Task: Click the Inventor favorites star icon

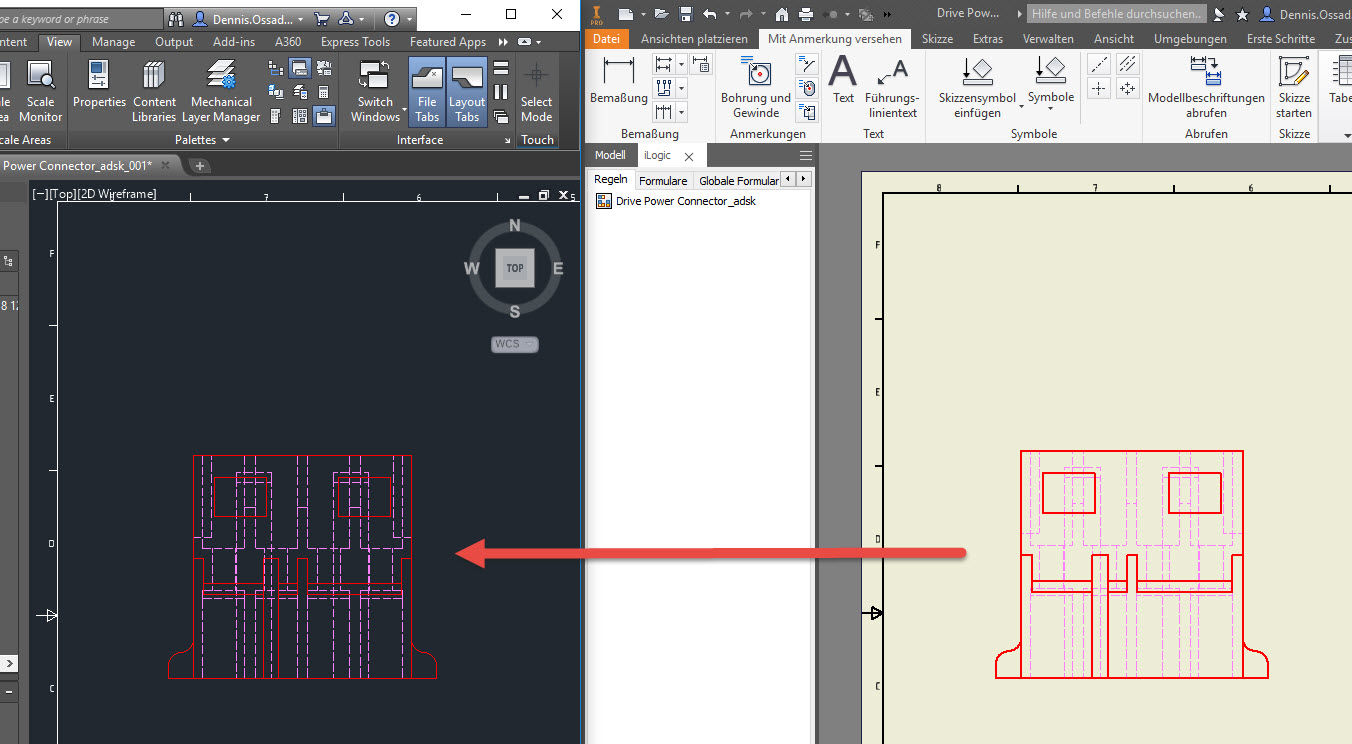Action: pyautogui.click(x=1242, y=14)
